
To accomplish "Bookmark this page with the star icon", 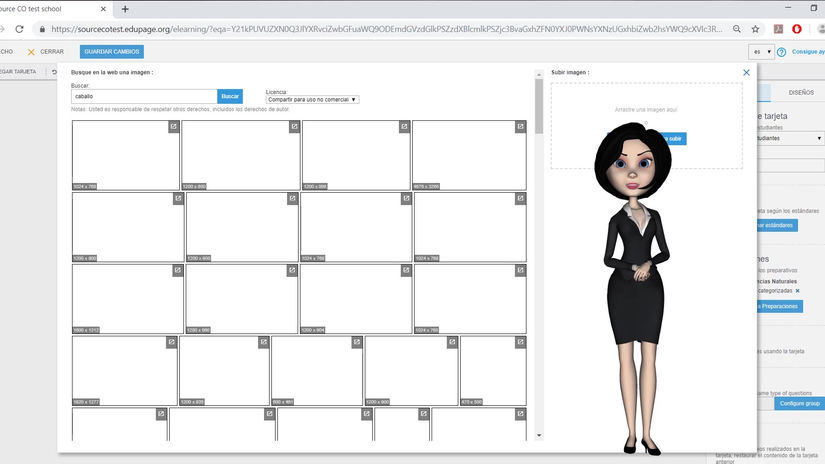I will pyautogui.click(x=756, y=29).
